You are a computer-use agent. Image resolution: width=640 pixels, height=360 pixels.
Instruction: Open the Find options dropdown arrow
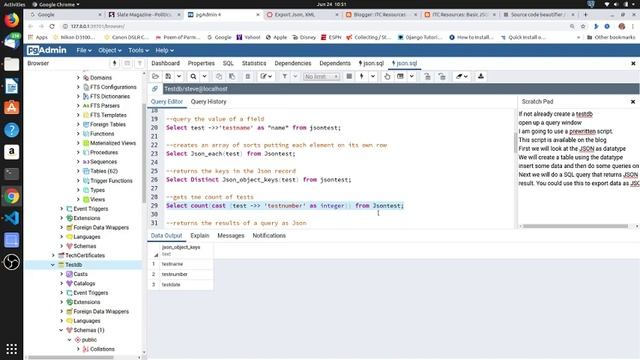click(x=204, y=76)
